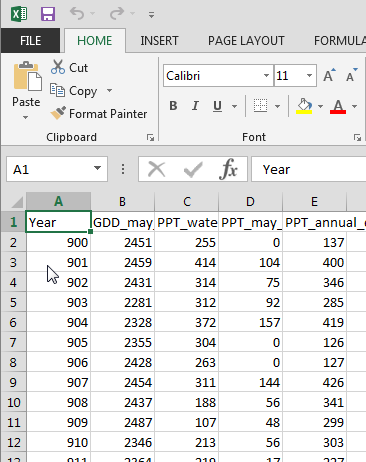366x462 pixels.
Task: Expand the Paste options arrow
Action: coord(26,117)
